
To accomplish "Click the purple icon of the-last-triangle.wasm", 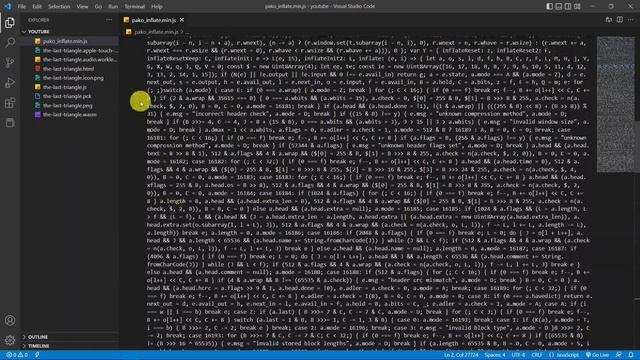I will tap(38, 115).
